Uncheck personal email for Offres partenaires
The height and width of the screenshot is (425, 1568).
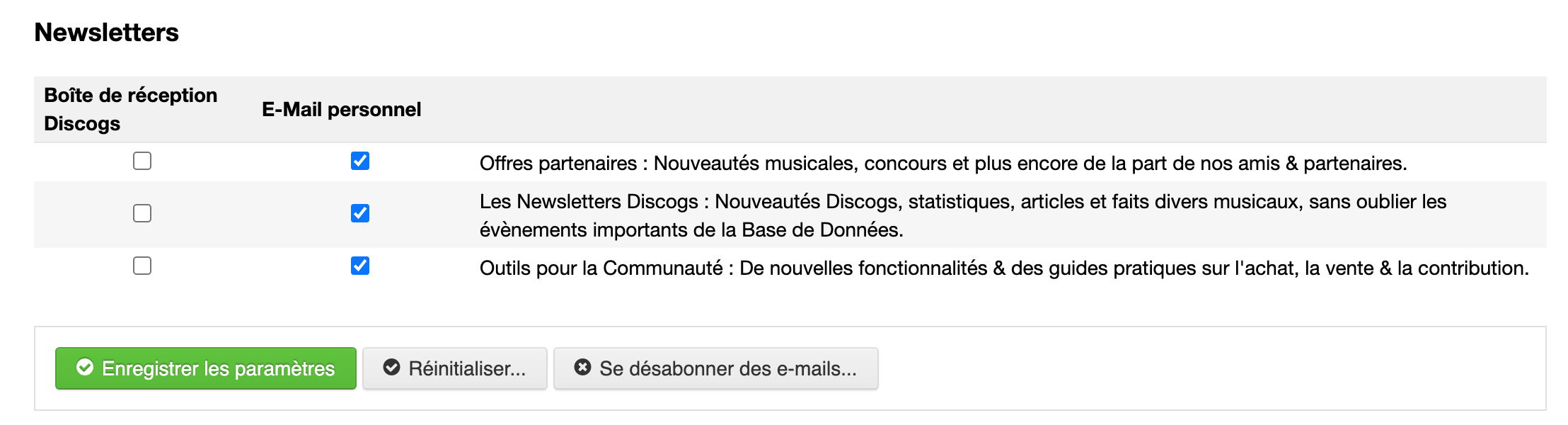pos(360,161)
